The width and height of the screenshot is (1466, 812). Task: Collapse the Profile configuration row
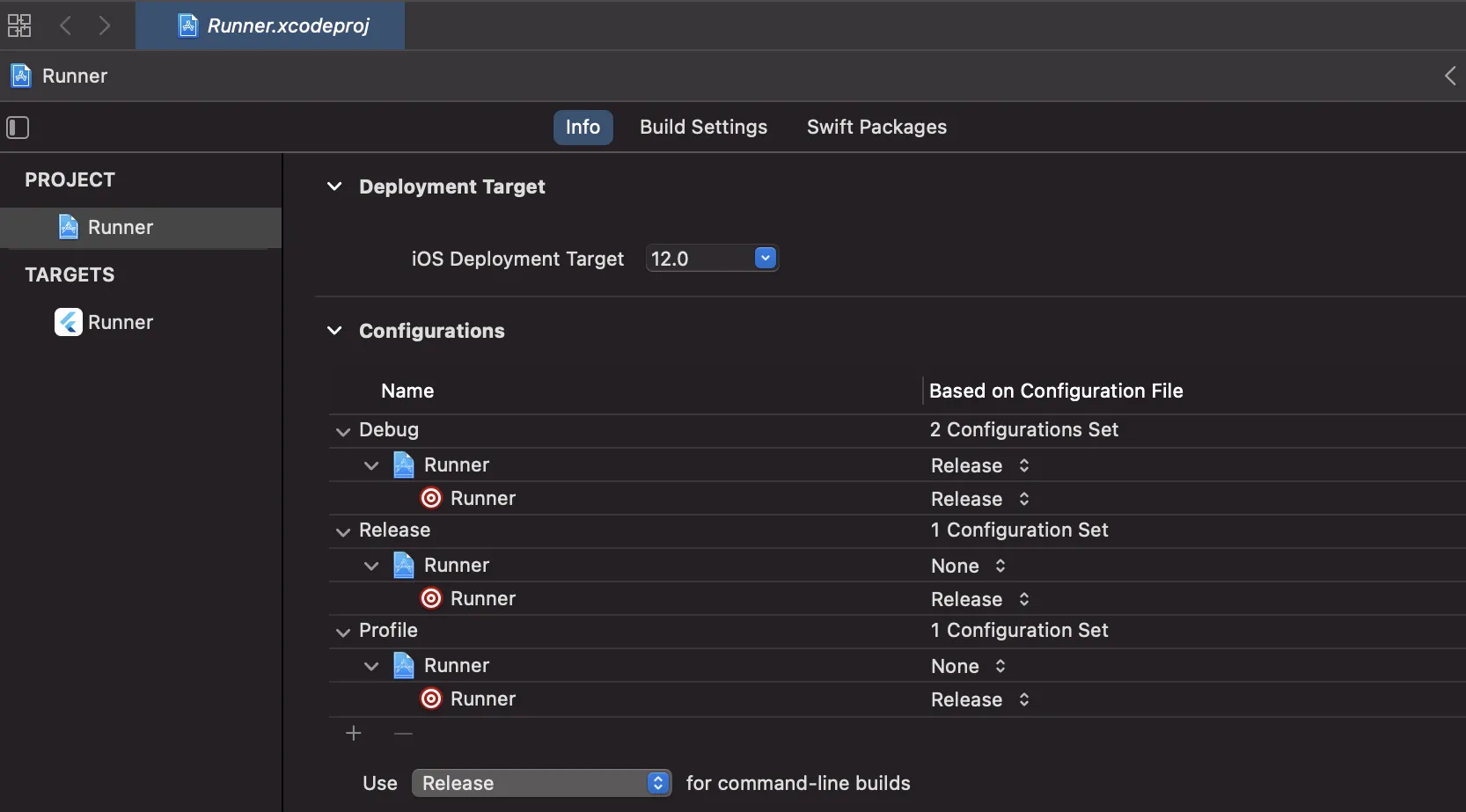tap(342, 632)
